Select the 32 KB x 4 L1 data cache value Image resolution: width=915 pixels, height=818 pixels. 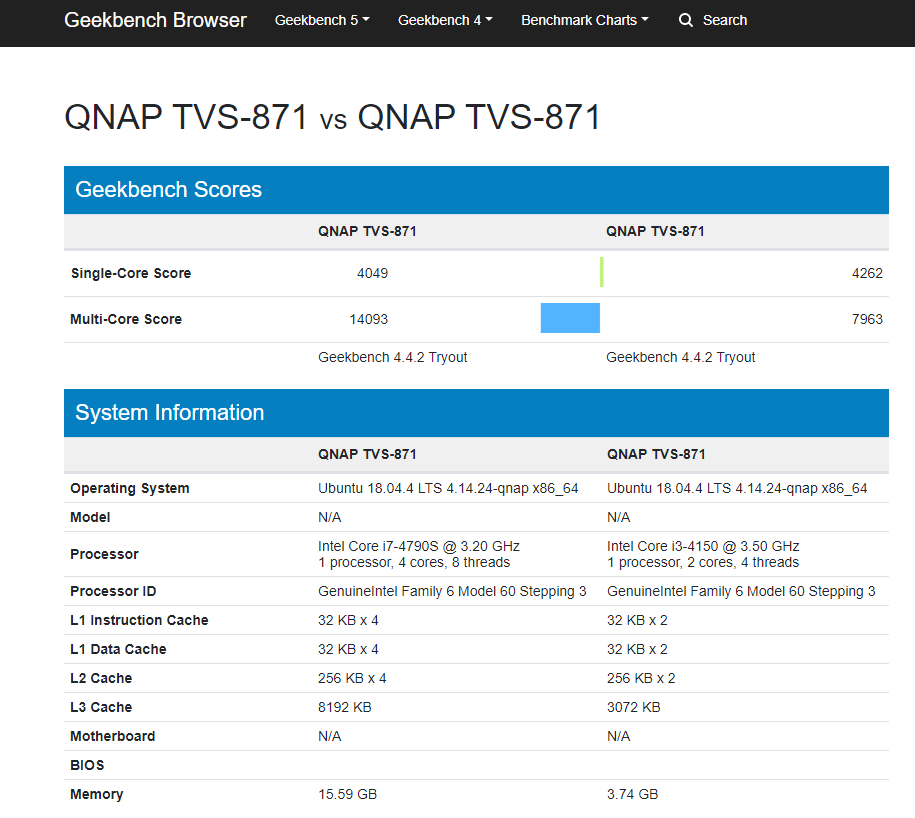tap(348, 649)
